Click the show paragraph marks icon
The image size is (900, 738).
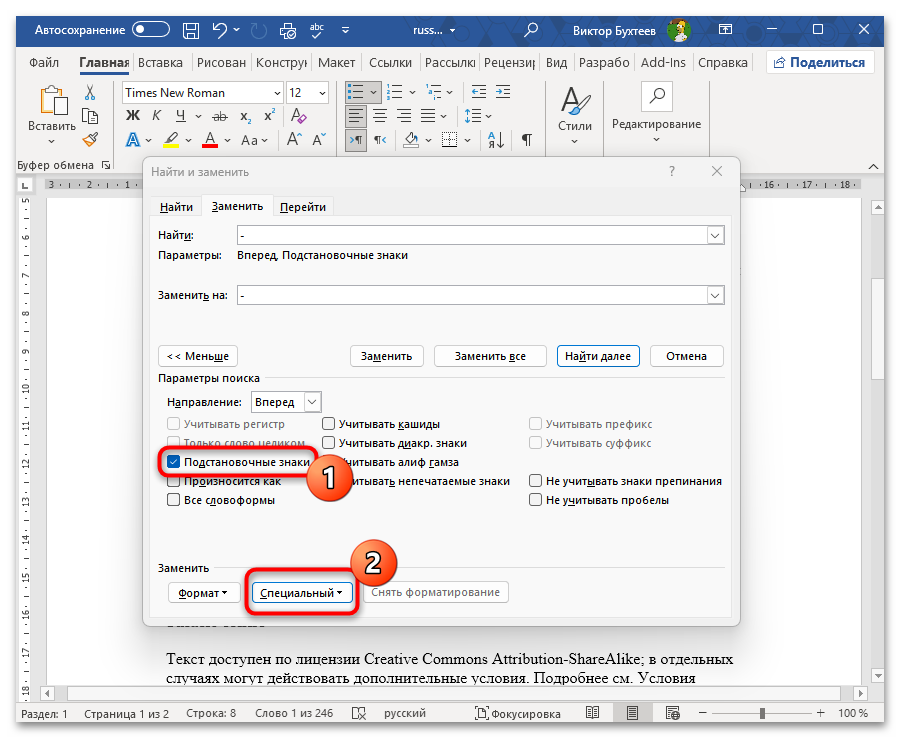point(526,140)
